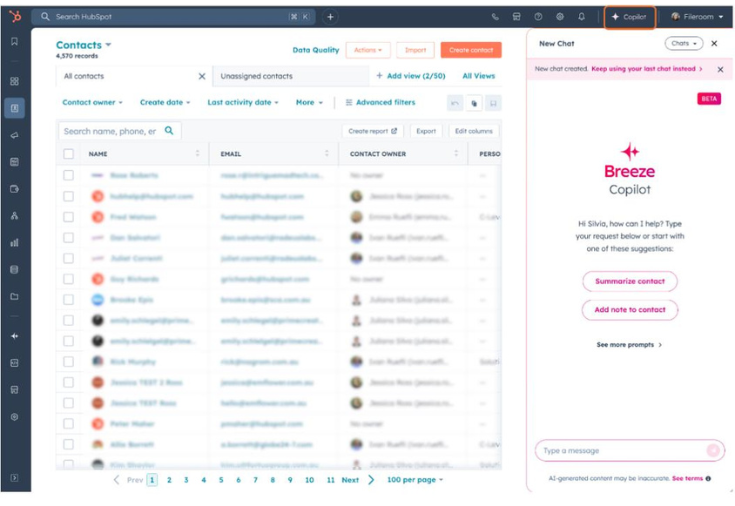This screenshot has width=735, height=506.
Task: Select the Rick Murphy row checkbox
Action: point(68,361)
